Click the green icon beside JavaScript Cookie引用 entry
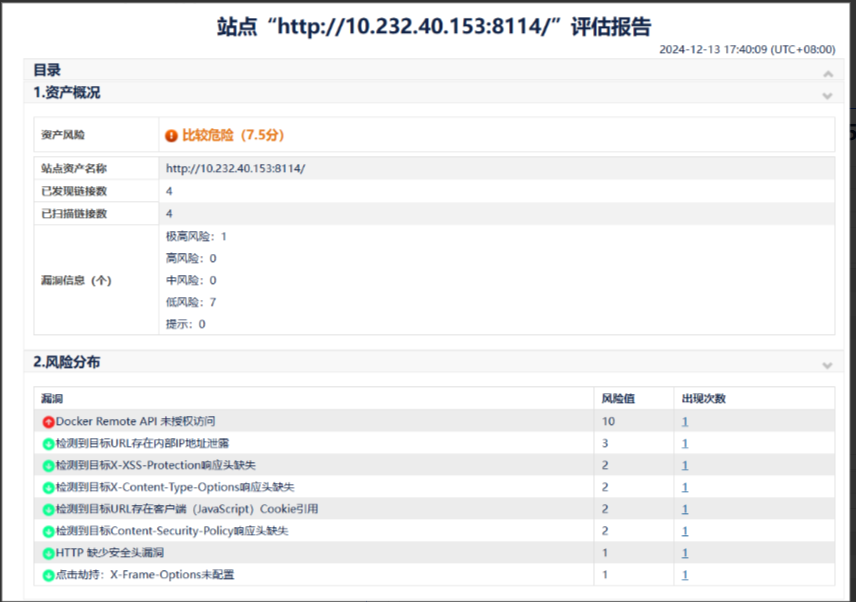Image resolution: width=856 pixels, height=602 pixels. (47, 509)
